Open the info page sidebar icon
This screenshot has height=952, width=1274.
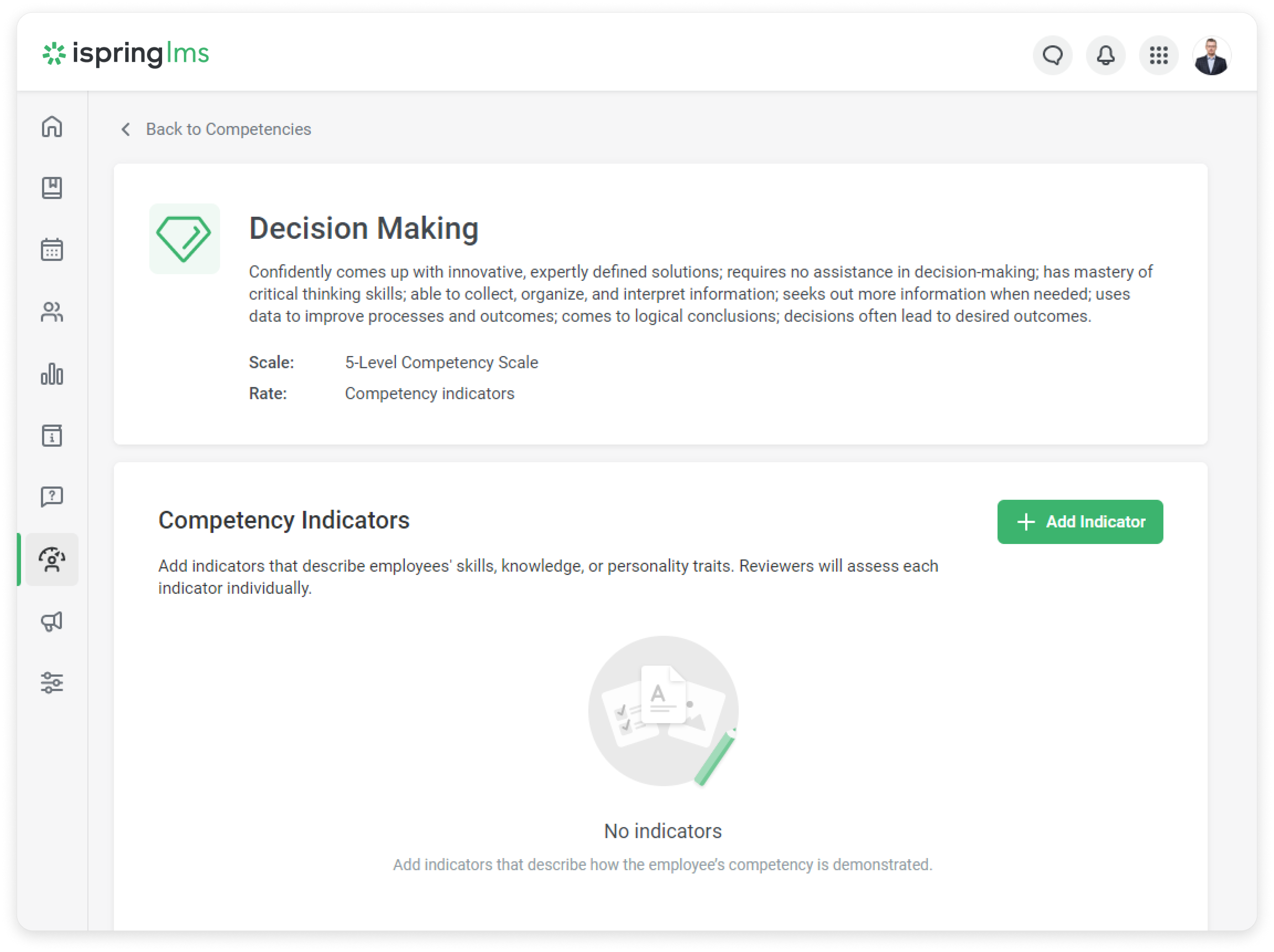[52, 435]
